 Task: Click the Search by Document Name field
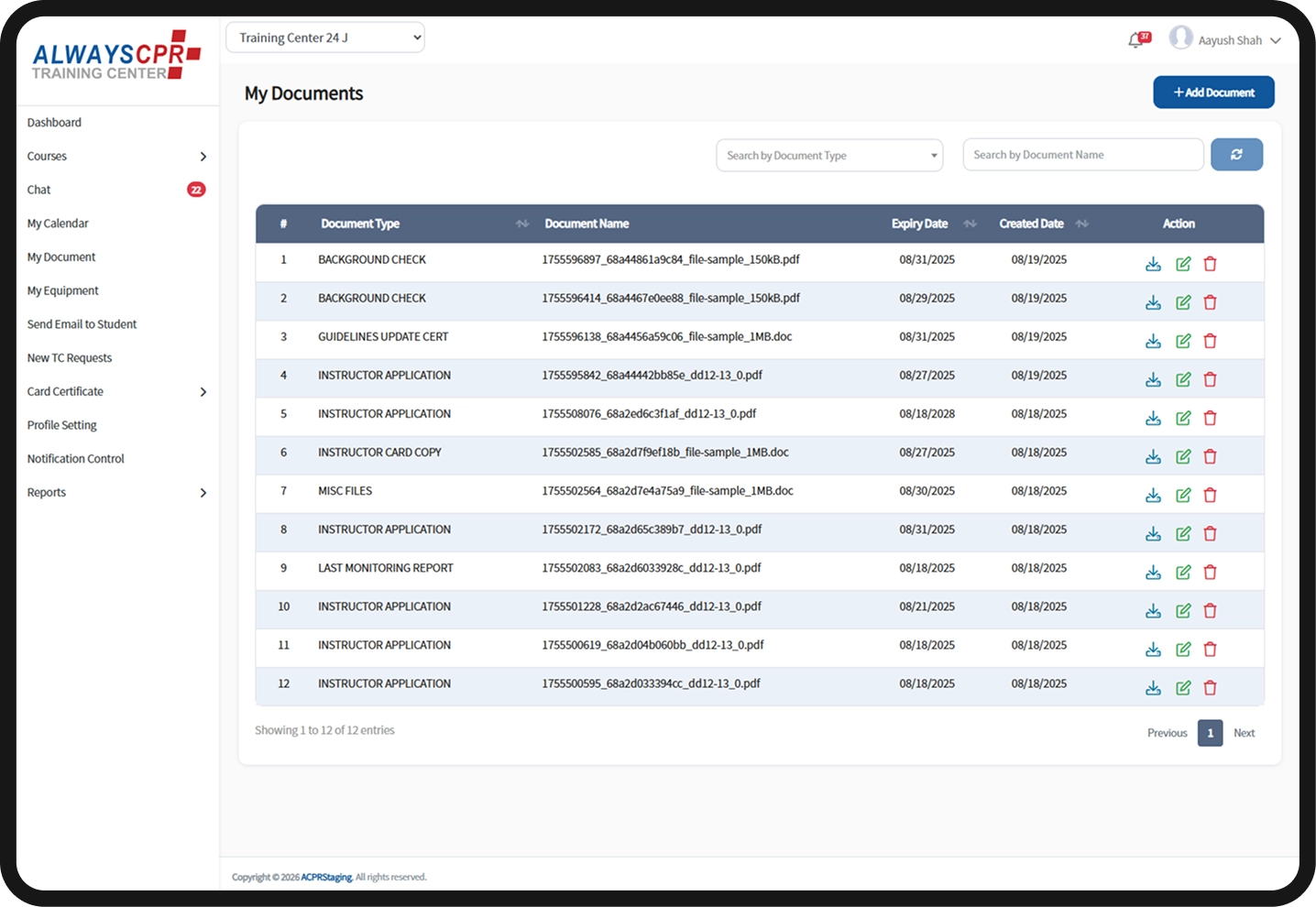click(x=1083, y=155)
